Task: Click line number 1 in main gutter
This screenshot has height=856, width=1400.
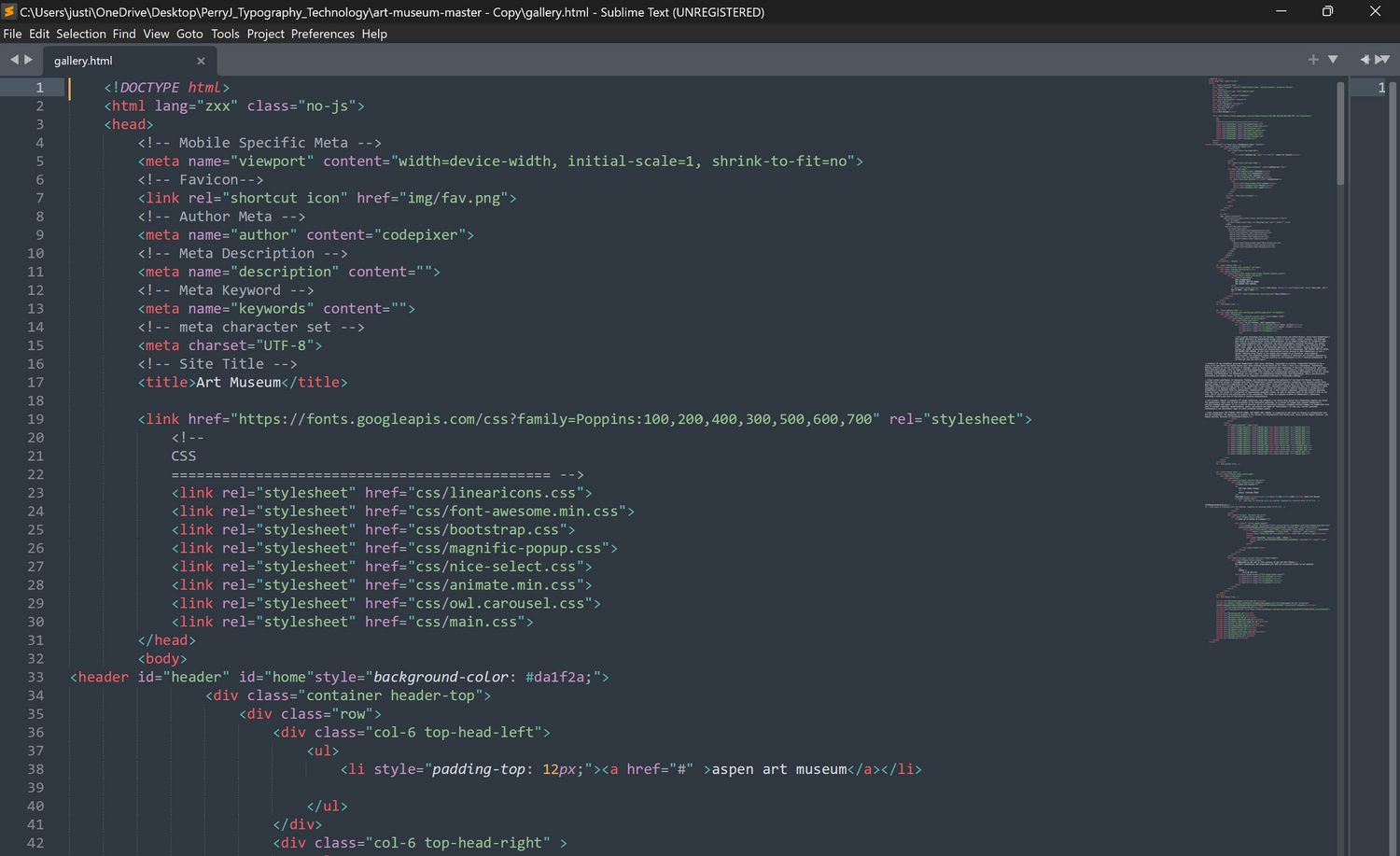Action: tap(39, 88)
